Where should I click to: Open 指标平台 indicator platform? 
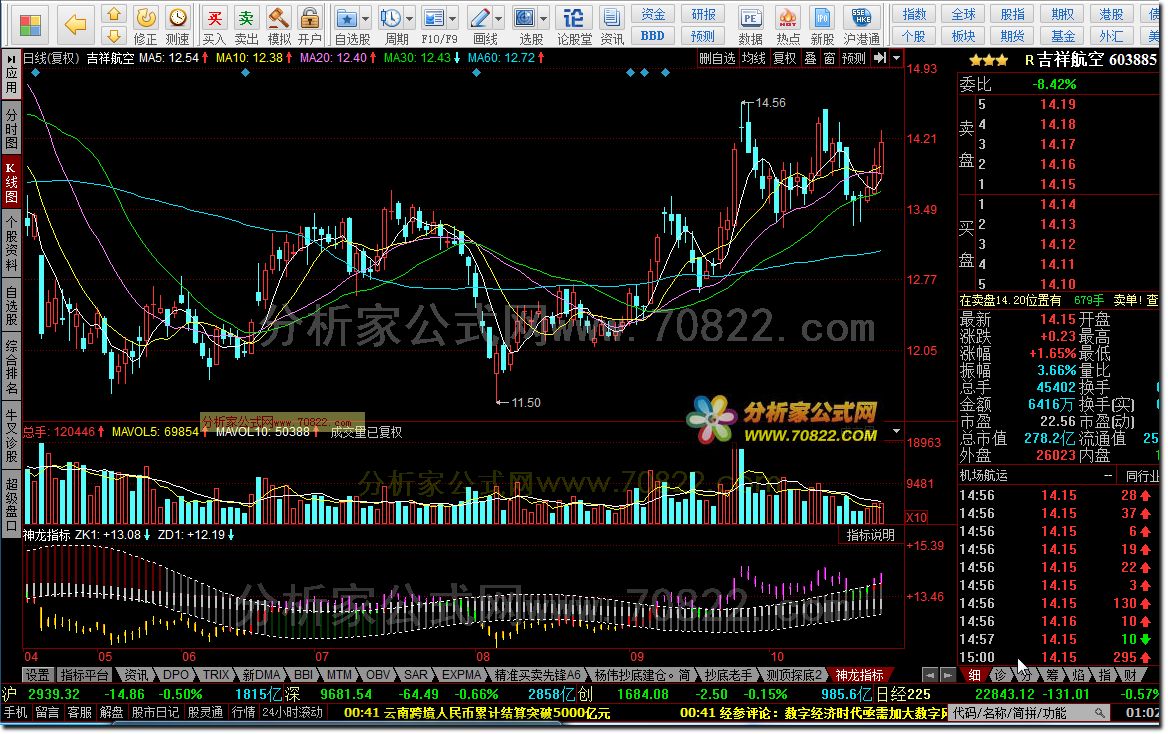pyautogui.click(x=84, y=675)
